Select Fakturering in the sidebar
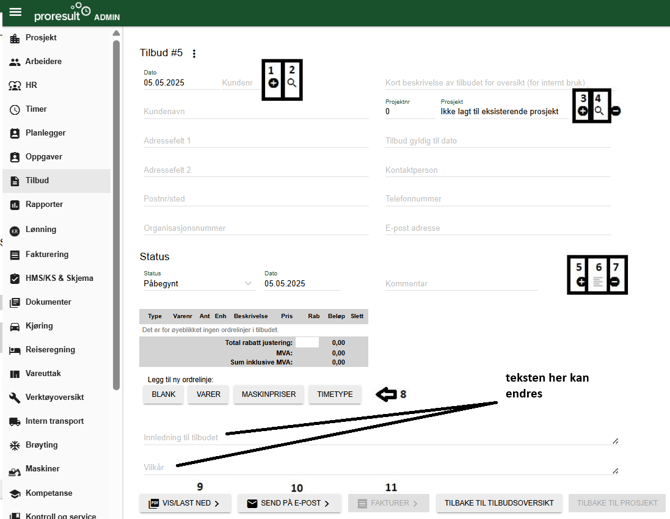 pyautogui.click(x=46, y=255)
